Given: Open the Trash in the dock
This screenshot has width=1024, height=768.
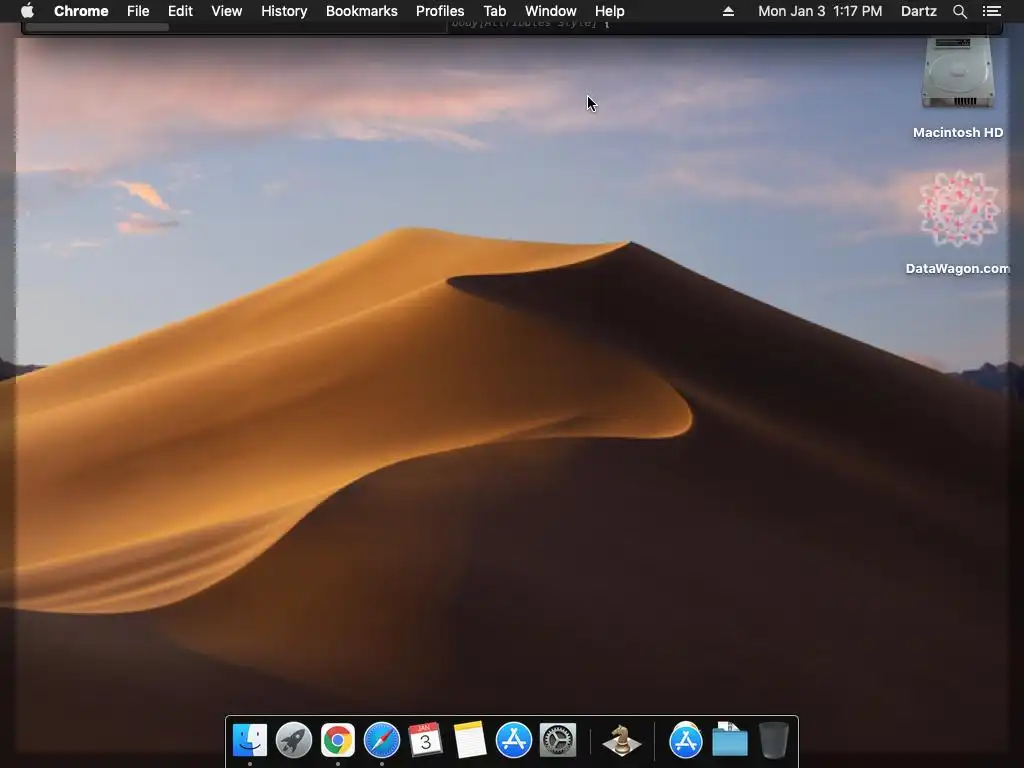Looking at the screenshot, I should coord(774,740).
